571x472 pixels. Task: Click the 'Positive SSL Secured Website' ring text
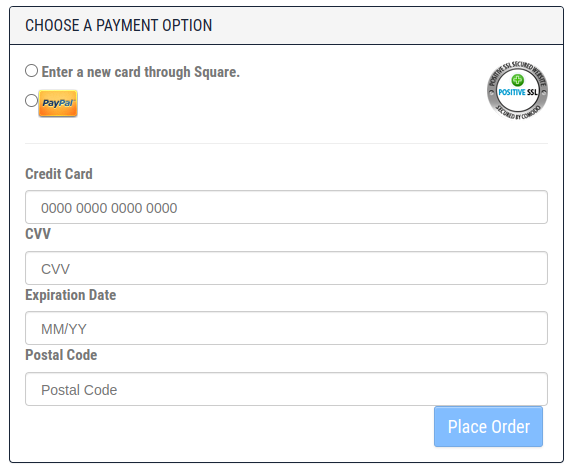(x=517, y=71)
